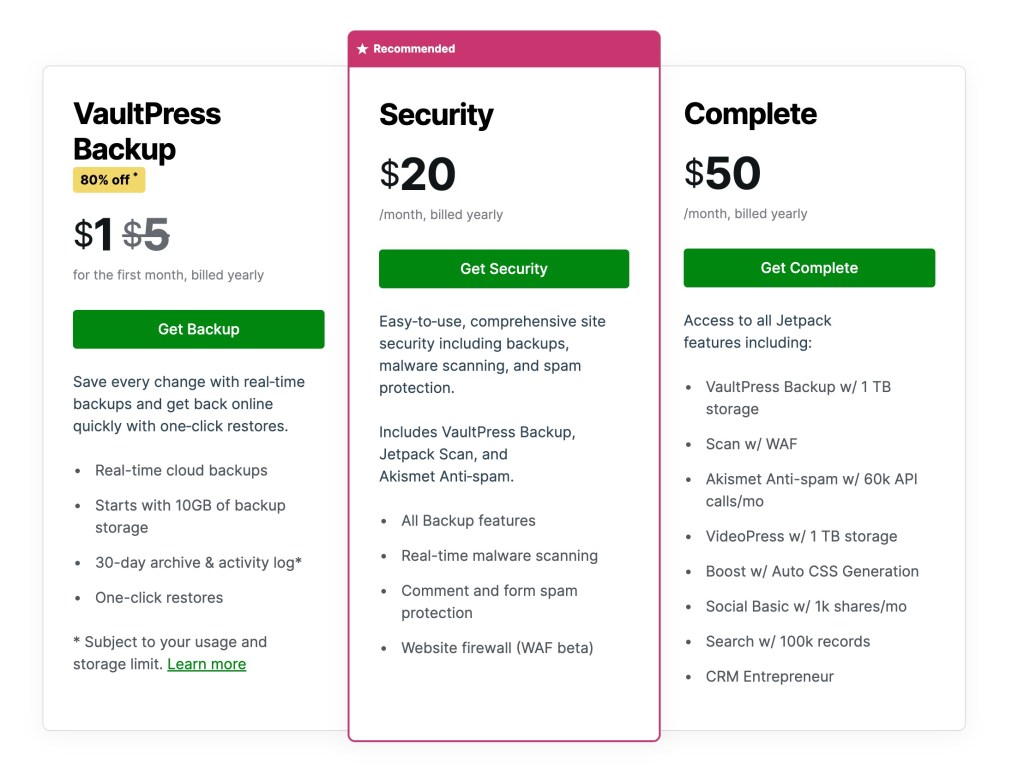This screenshot has height=773, width=1024.
Task: Open the Learn more link
Action: pos(206,664)
